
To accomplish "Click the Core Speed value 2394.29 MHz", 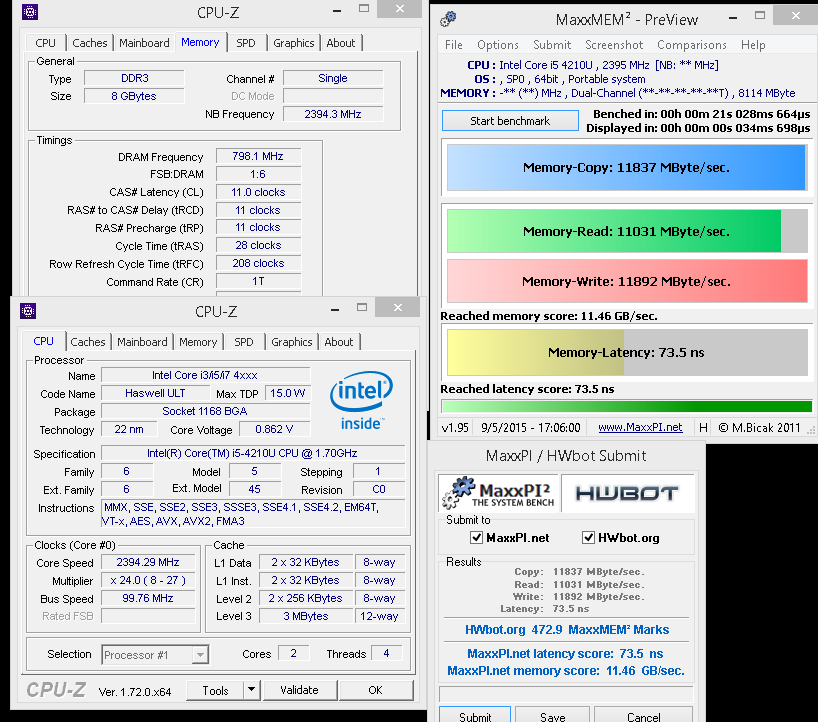I will (148, 562).
